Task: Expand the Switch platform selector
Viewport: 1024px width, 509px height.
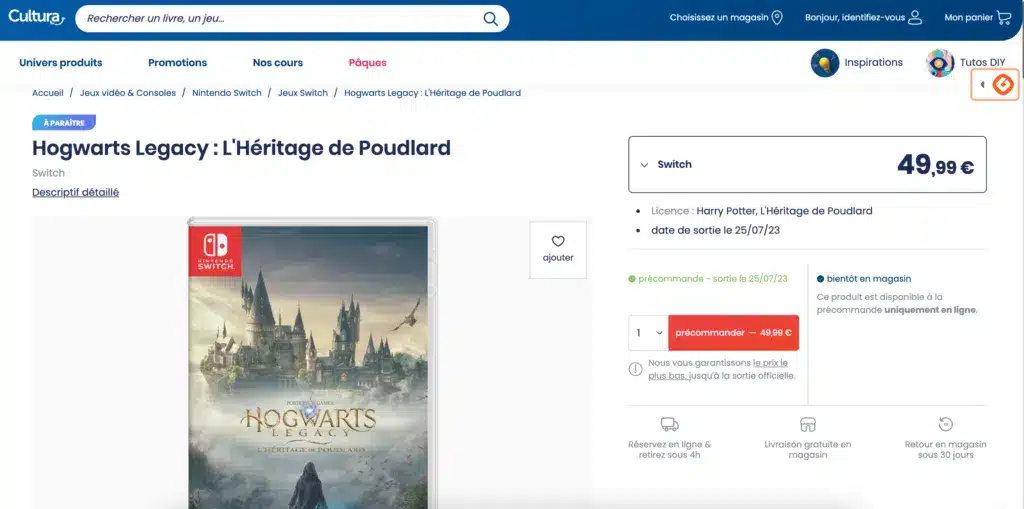Action: [645, 165]
